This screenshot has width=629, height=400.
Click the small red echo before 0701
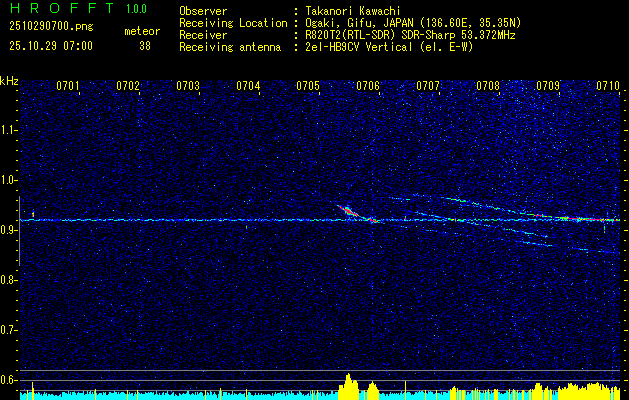[33, 214]
